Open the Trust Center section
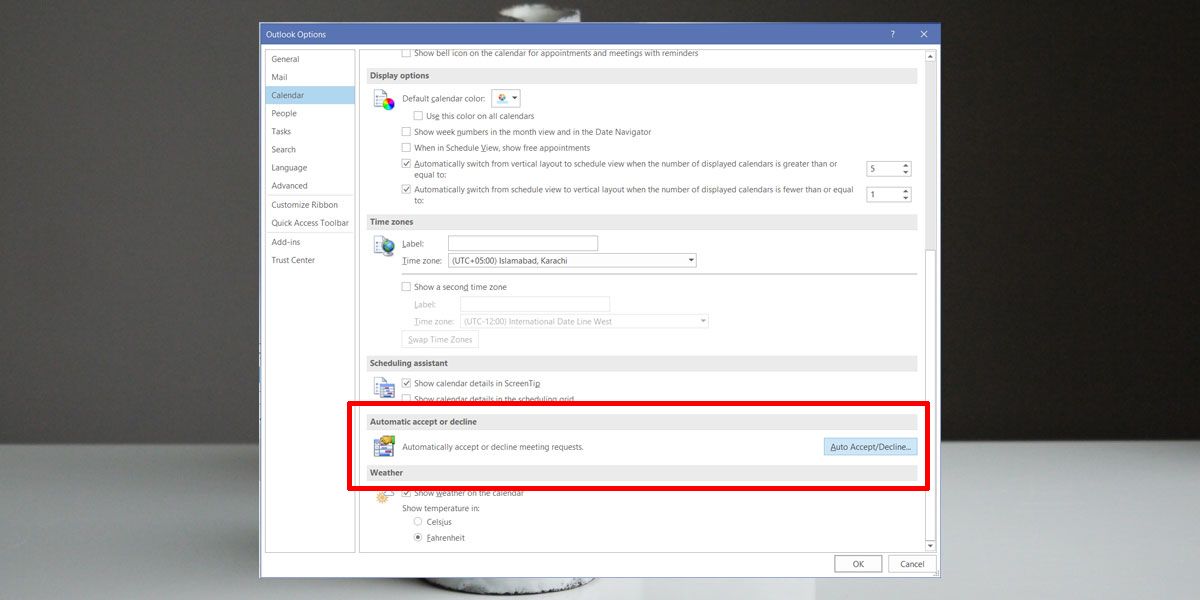The image size is (1200, 600). 292,259
